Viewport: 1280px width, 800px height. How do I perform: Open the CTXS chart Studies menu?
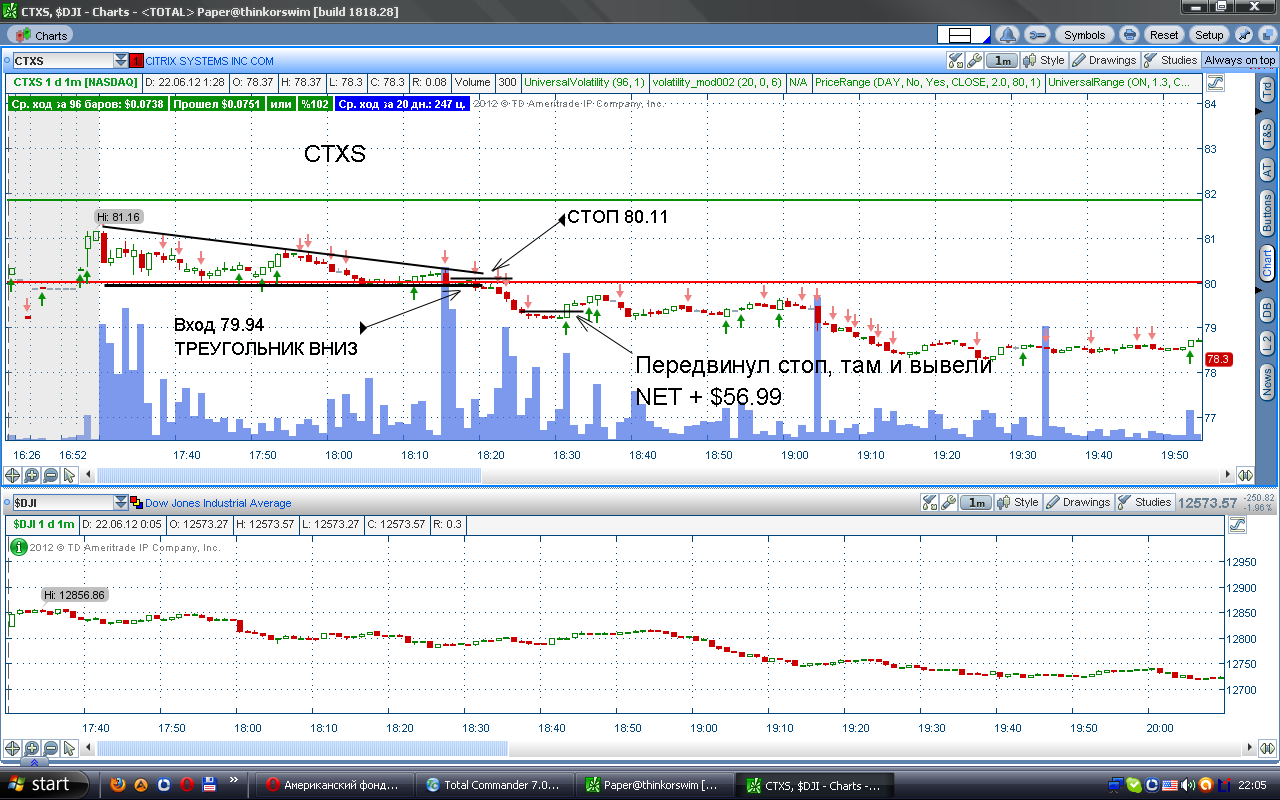click(x=1171, y=61)
